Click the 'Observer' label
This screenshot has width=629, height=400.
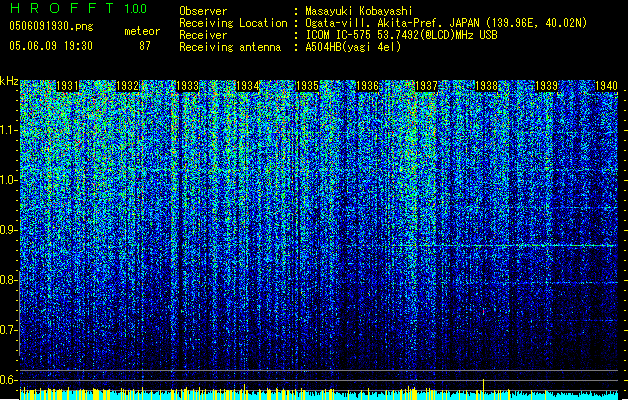pyautogui.click(x=203, y=11)
